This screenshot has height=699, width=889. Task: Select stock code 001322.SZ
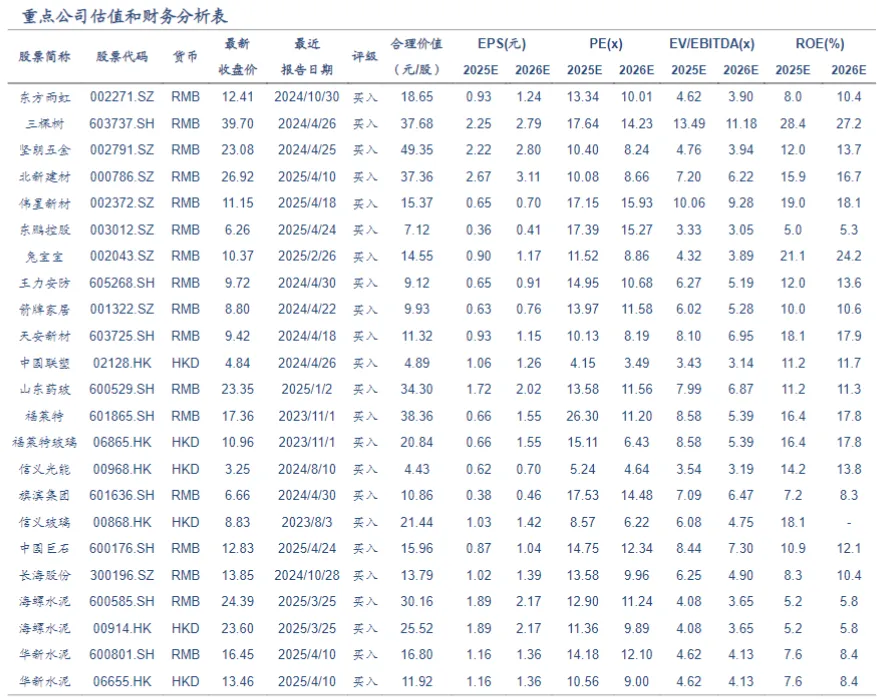pos(122,310)
